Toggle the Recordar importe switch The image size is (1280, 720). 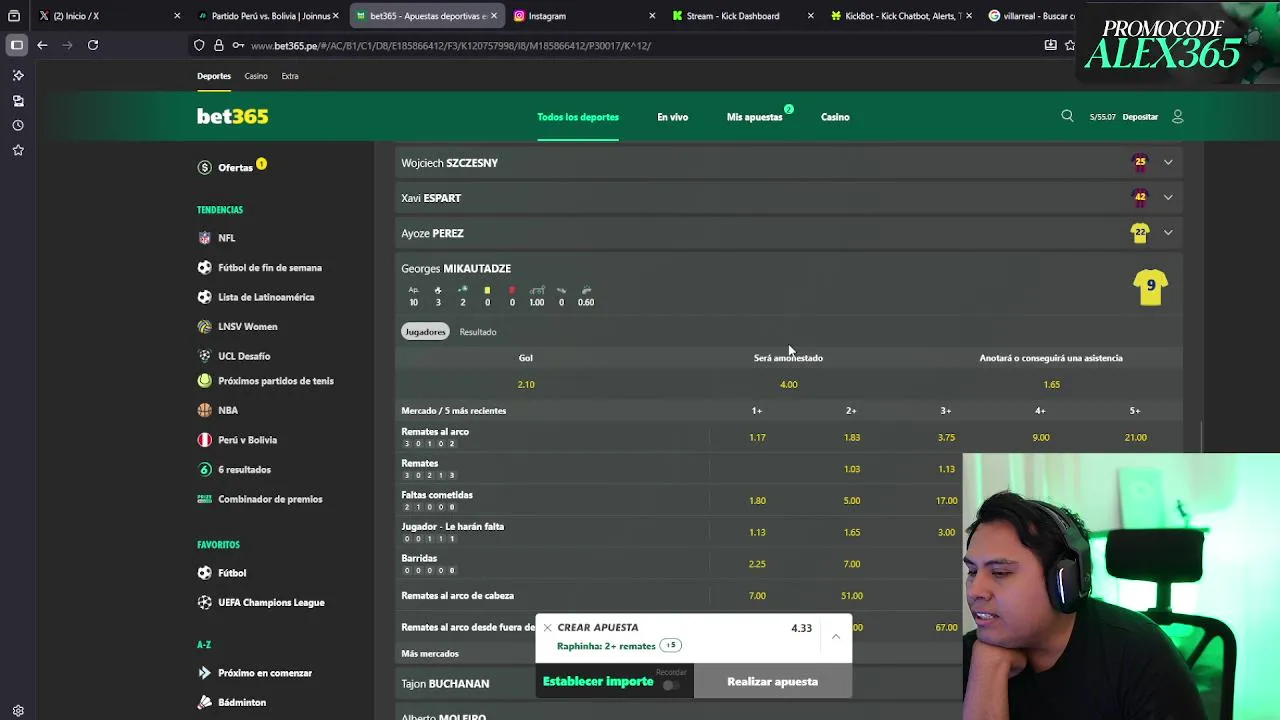pyautogui.click(x=671, y=685)
